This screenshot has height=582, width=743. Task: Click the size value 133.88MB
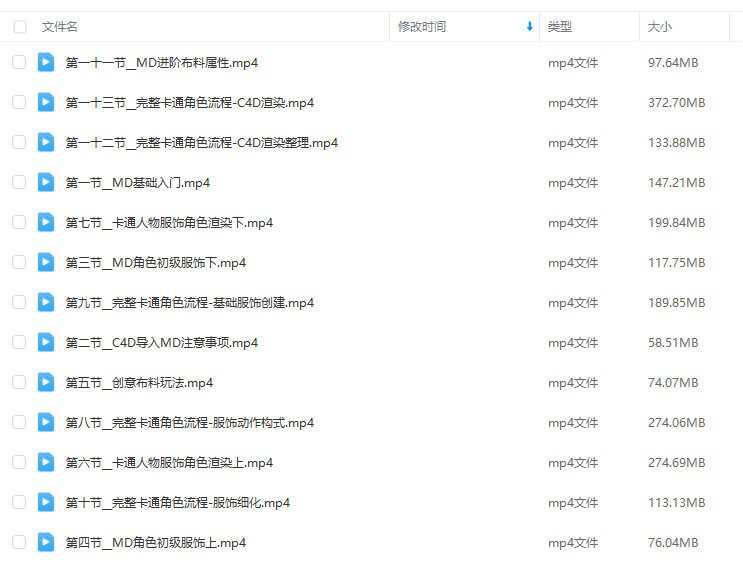[677, 143]
